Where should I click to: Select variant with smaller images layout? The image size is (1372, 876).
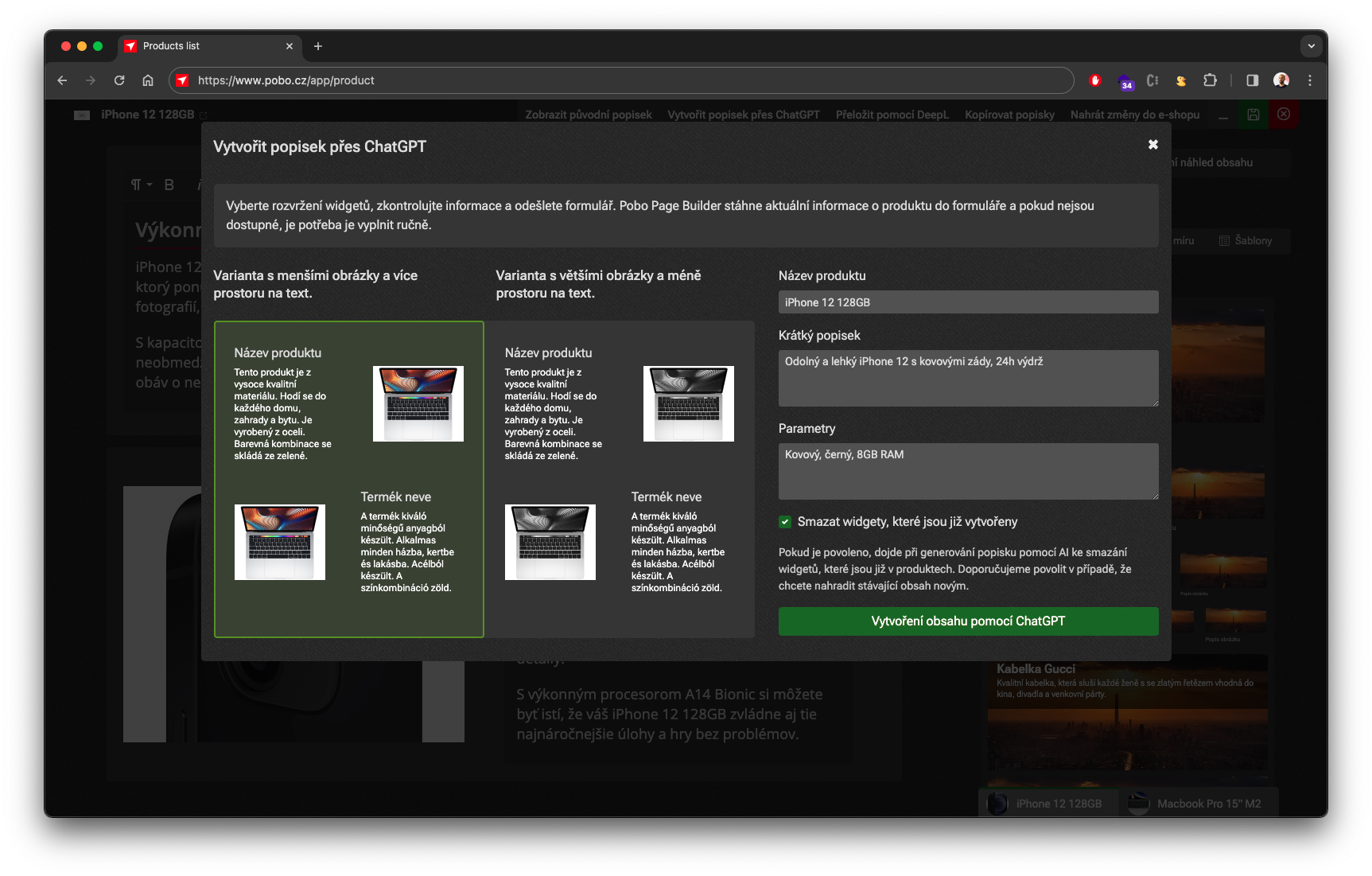pos(349,479)
